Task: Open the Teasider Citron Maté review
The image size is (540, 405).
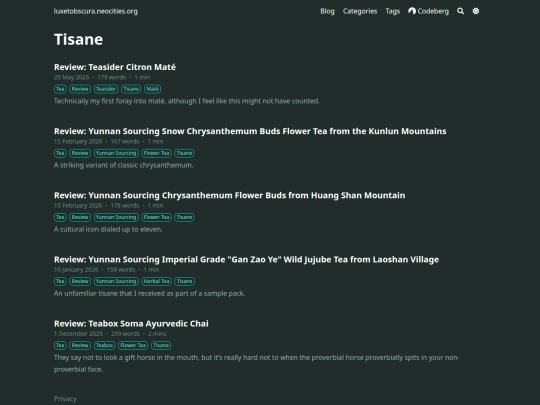Action: pos(115,67)
